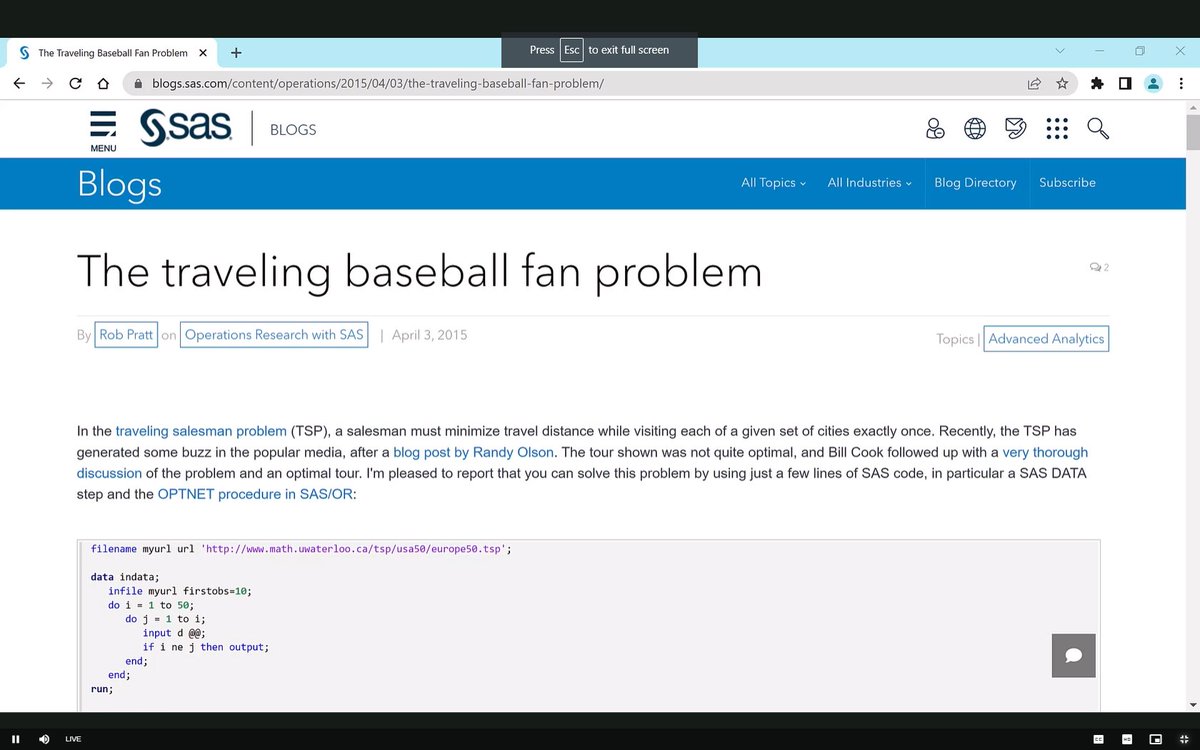Click the contact us envelope-phone icon
The image size is (1200, 750).
tap(1016, 129)
